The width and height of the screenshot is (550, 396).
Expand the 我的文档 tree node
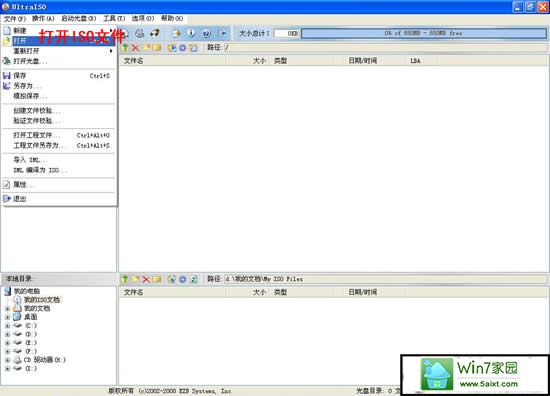click(x=7, y=309)
